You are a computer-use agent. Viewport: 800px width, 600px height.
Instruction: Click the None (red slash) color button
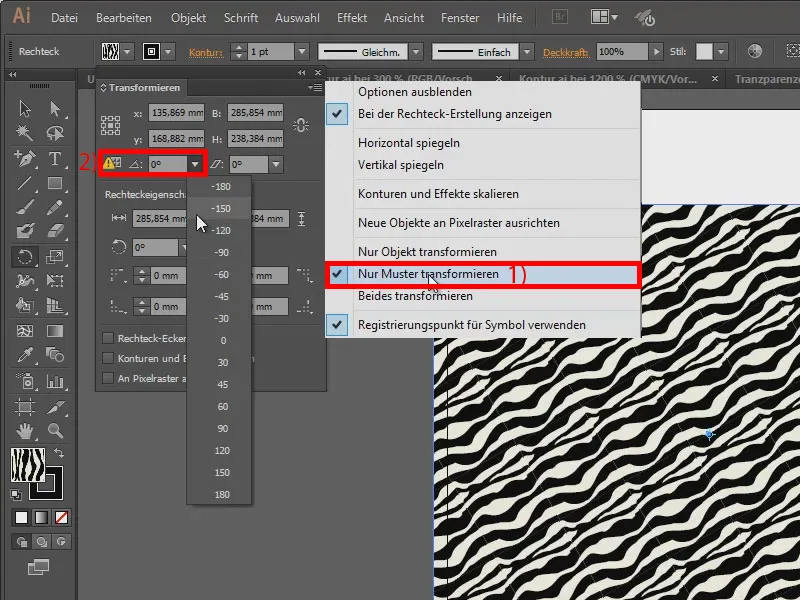point(61,517)
